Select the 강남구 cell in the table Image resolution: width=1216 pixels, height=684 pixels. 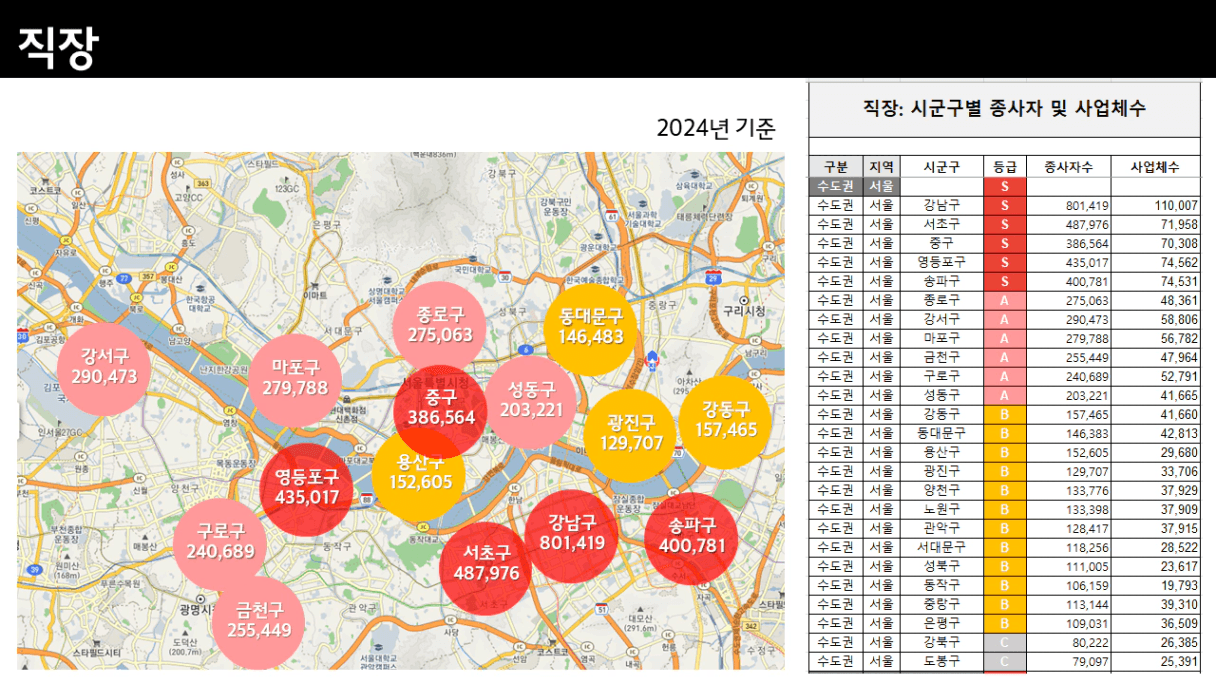pyautogui.click(x=941, y=205)
